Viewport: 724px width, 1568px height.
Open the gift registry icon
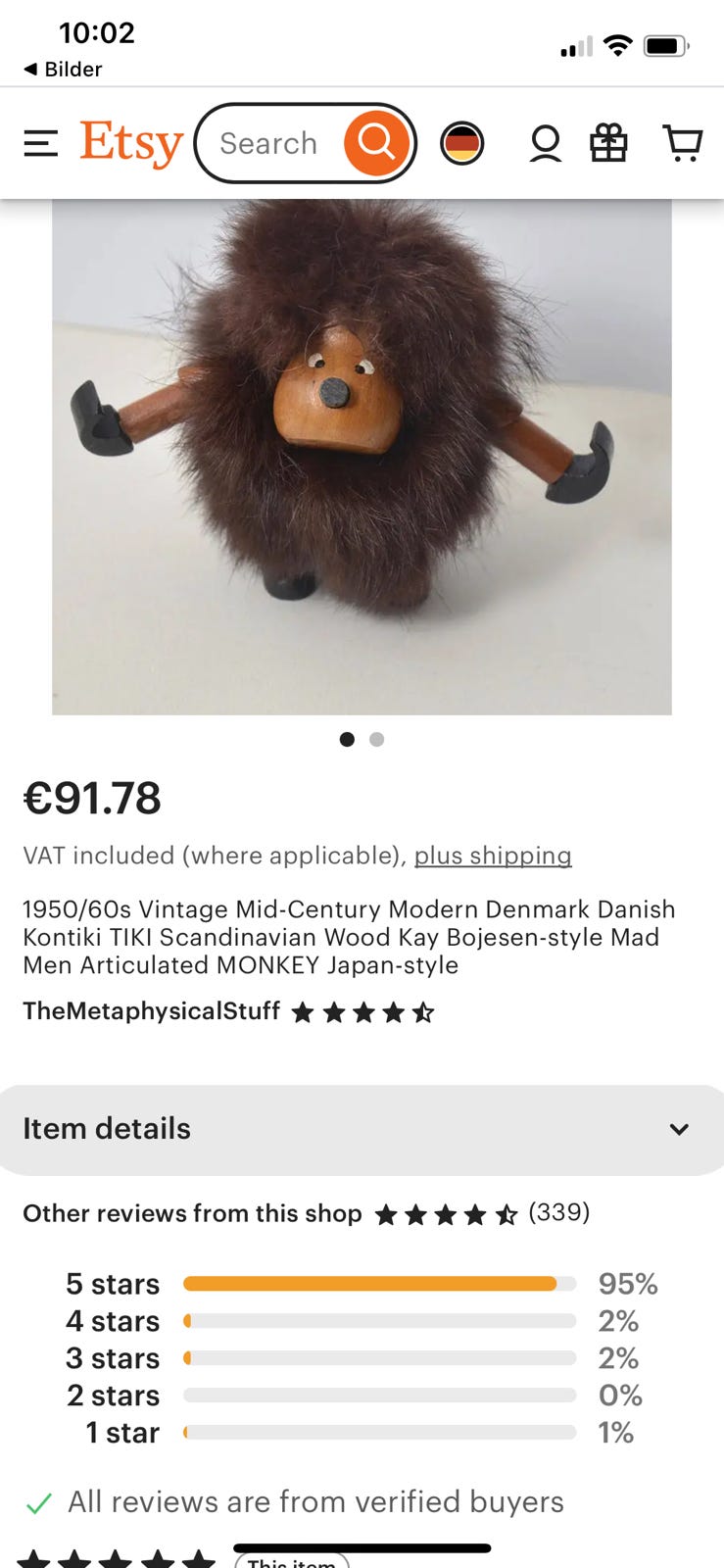pos(608,143)
